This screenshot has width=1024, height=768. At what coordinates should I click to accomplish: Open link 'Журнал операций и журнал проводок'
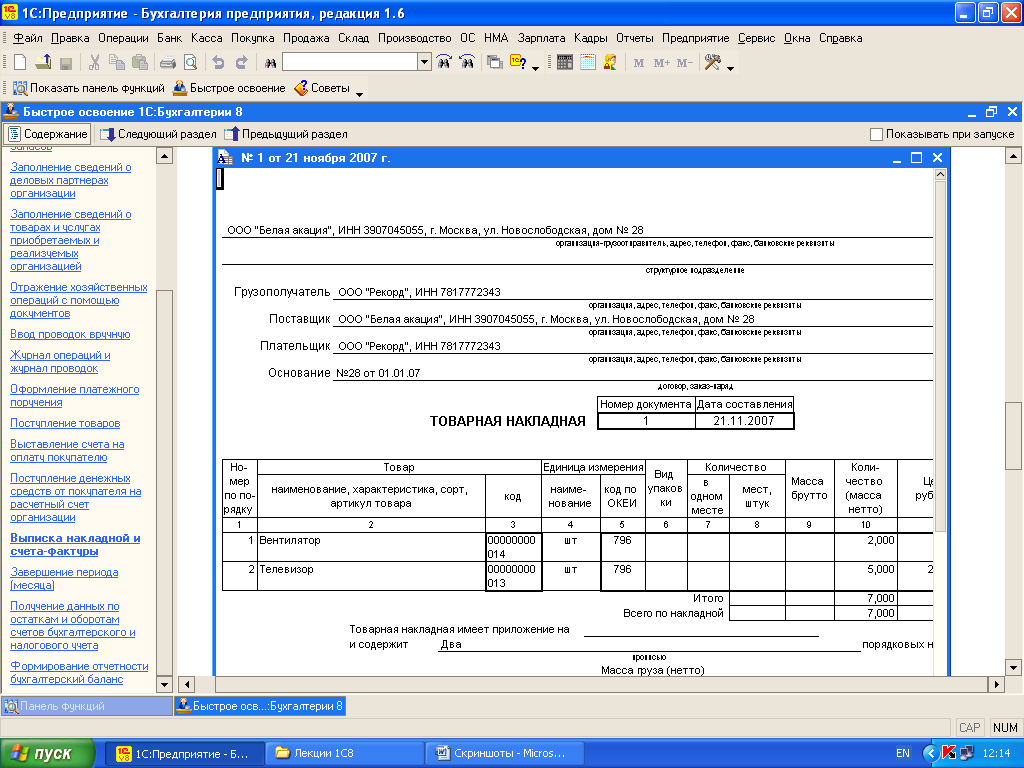[60, 362]
